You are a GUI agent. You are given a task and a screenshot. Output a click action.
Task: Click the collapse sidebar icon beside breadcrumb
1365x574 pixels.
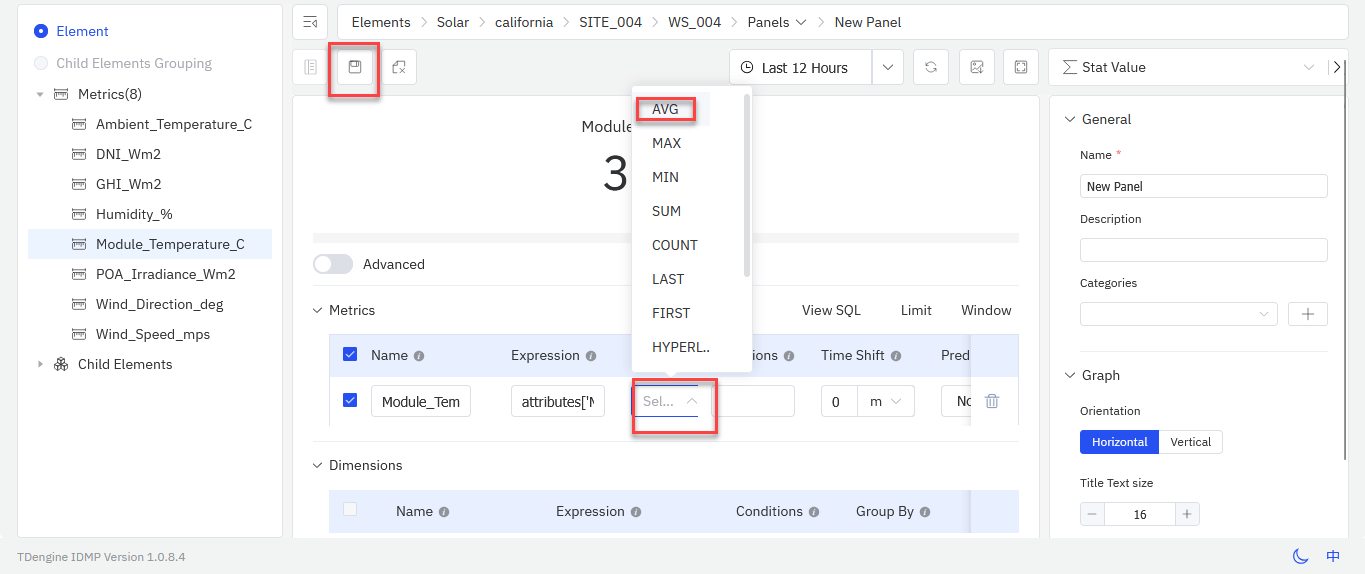[310, 22]
